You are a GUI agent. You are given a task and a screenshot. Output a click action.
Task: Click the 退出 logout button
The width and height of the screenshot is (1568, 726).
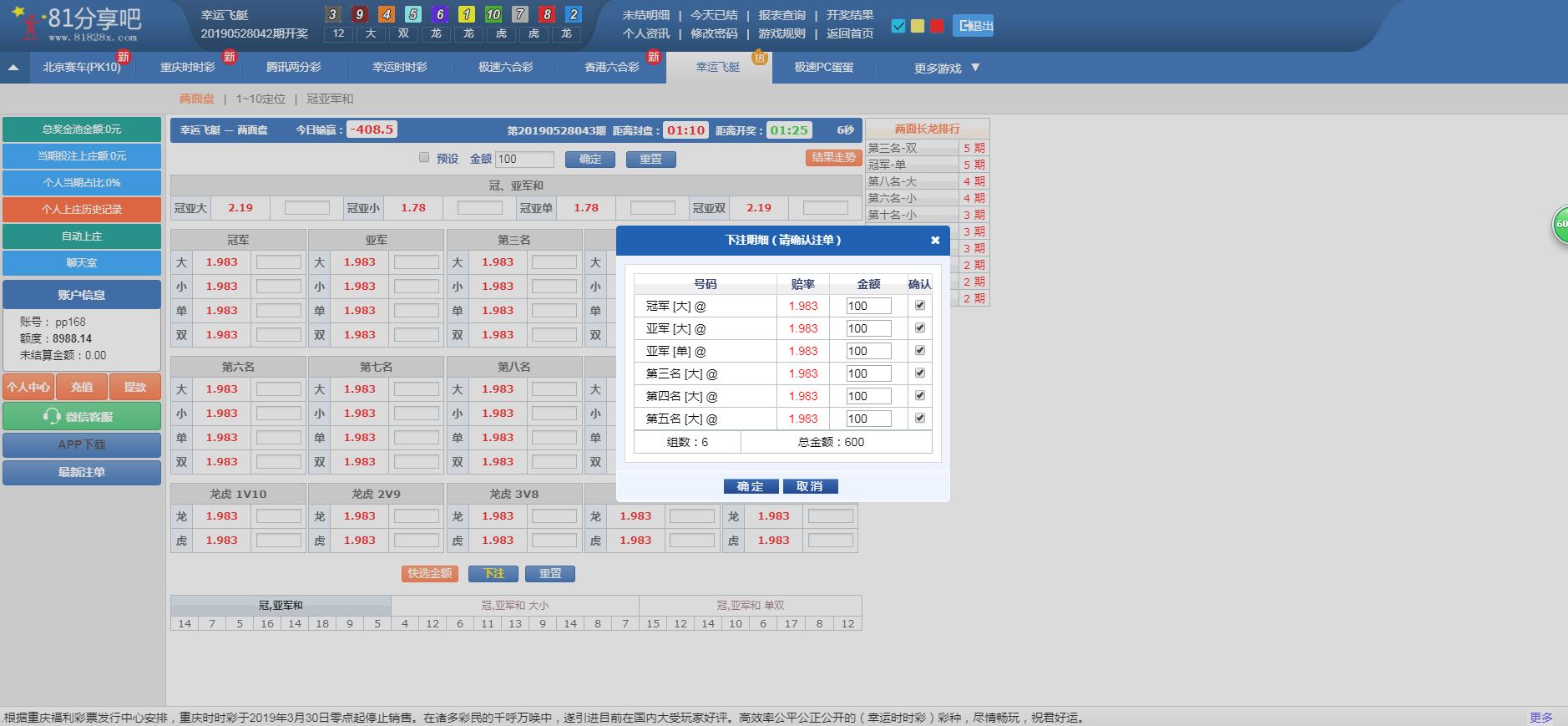pos(974,26)
